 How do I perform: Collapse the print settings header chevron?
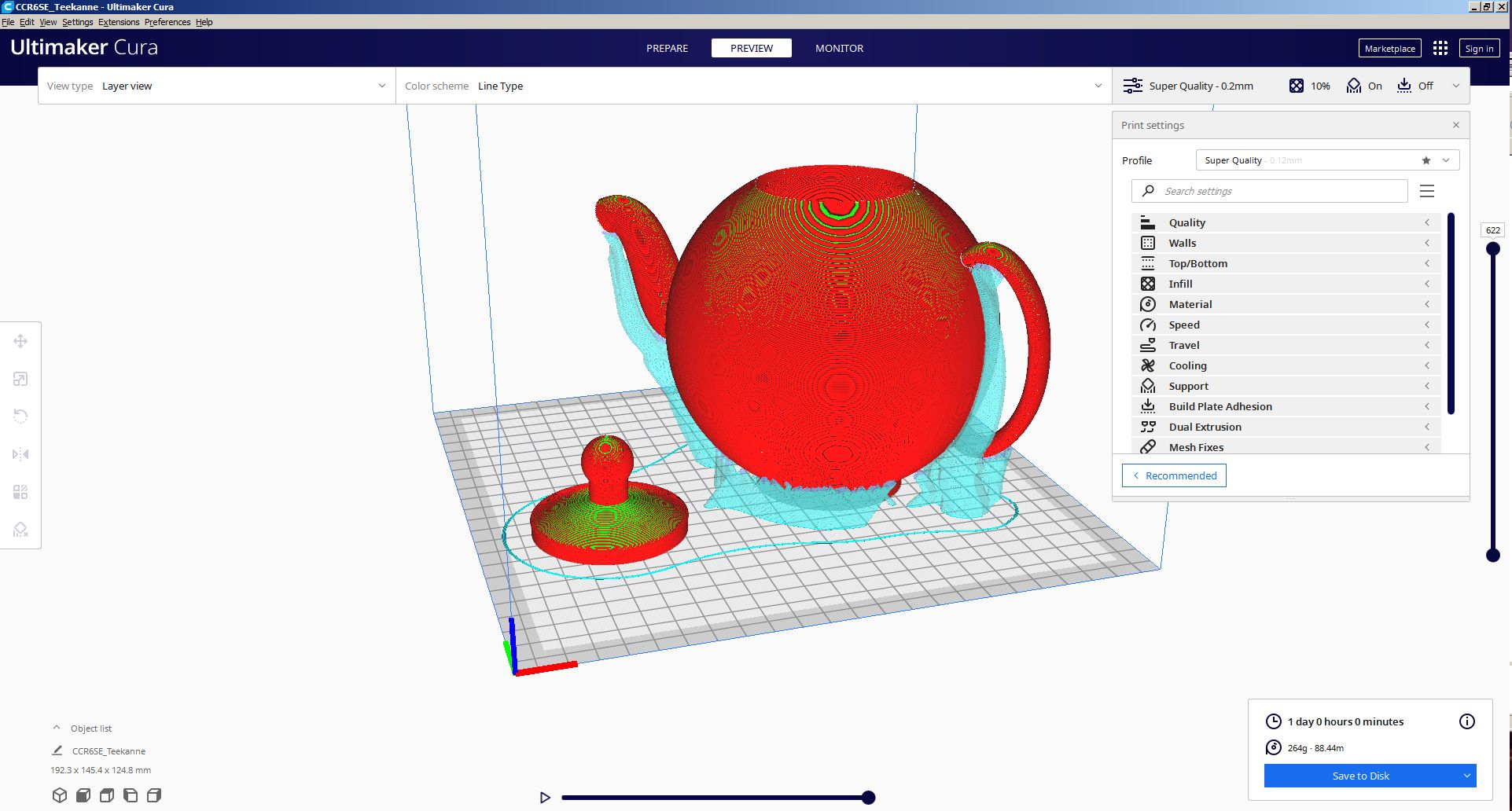point(1456,86)
